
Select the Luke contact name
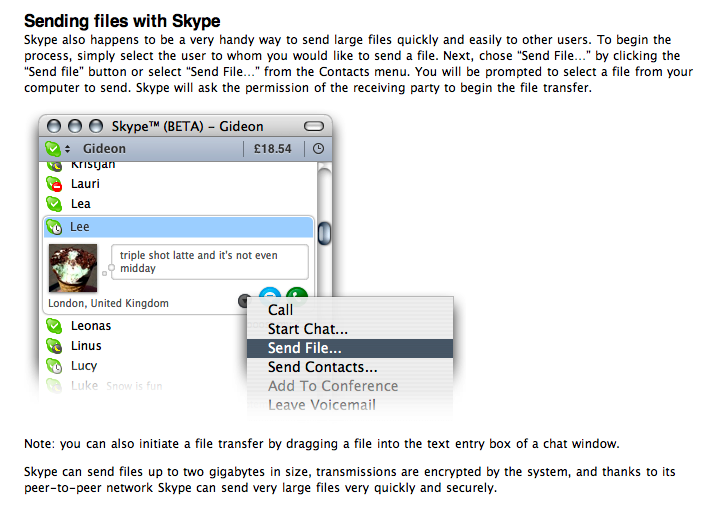84,386
